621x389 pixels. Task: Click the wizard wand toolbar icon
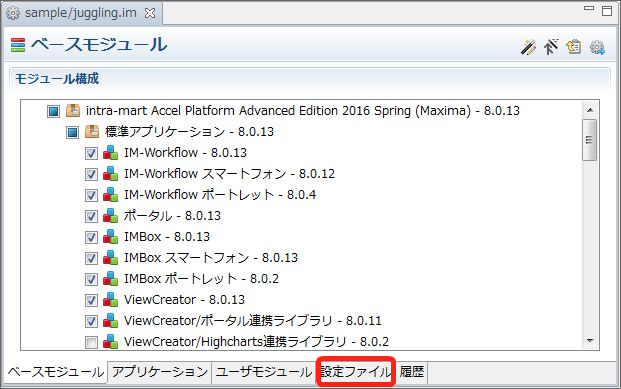pos(528,47)
